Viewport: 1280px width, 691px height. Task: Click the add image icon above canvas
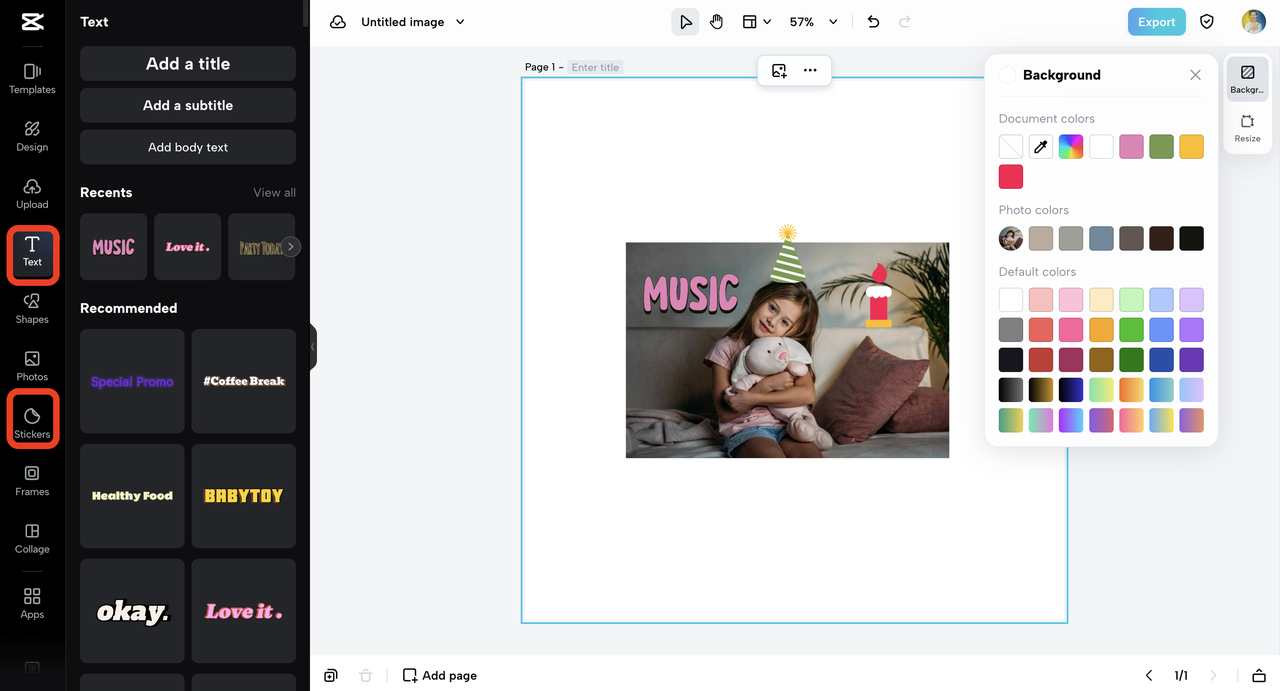tap(779, 70)
